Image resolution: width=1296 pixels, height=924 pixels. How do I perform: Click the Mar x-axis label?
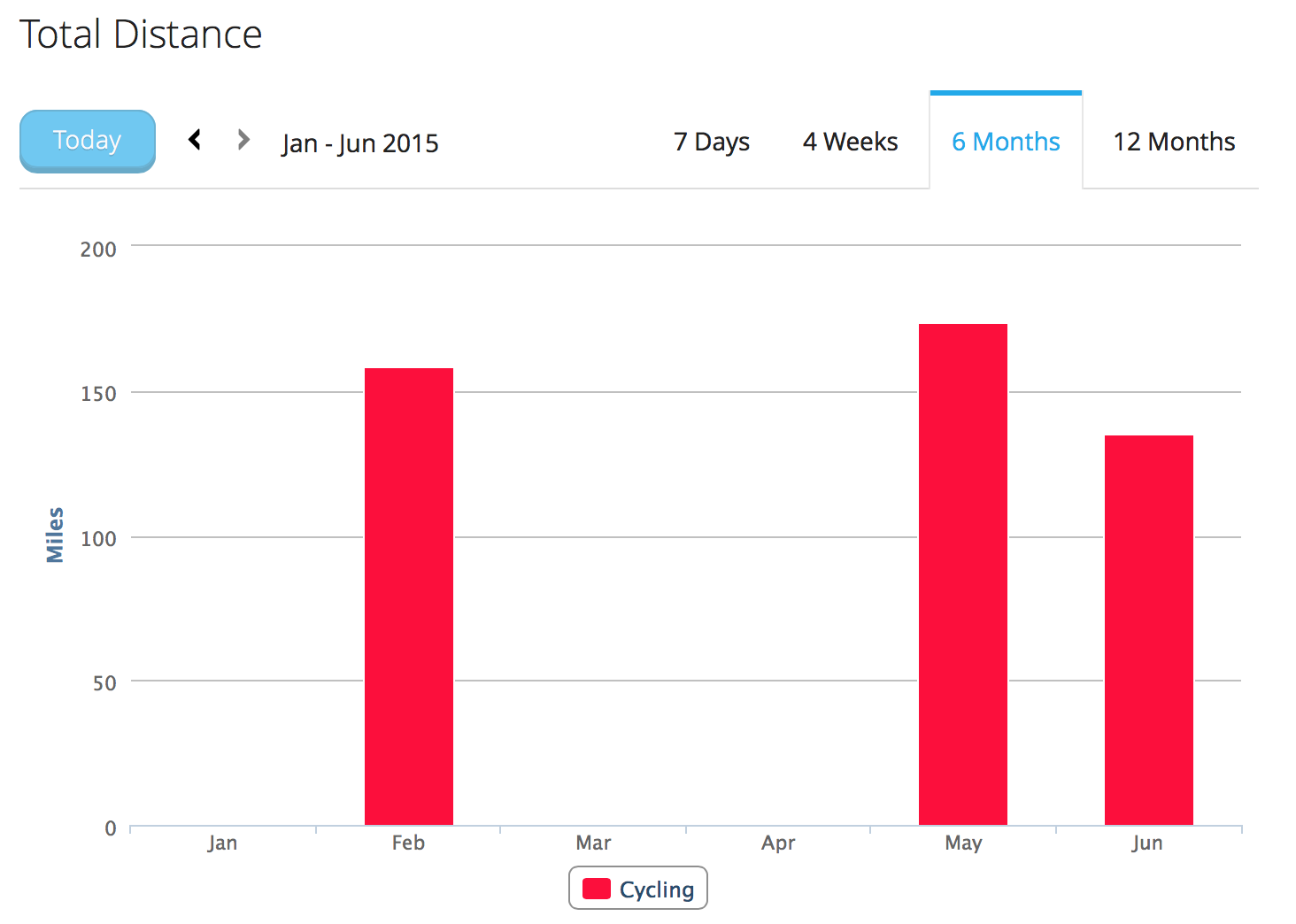coord(593,843)
